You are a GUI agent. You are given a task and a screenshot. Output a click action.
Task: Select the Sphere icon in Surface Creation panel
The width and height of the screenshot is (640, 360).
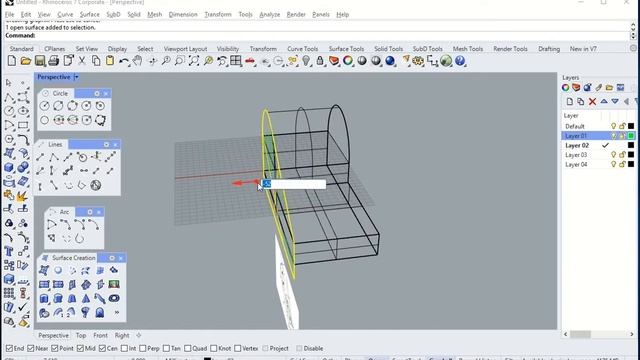pyautogui.click(x=58, y=270)
